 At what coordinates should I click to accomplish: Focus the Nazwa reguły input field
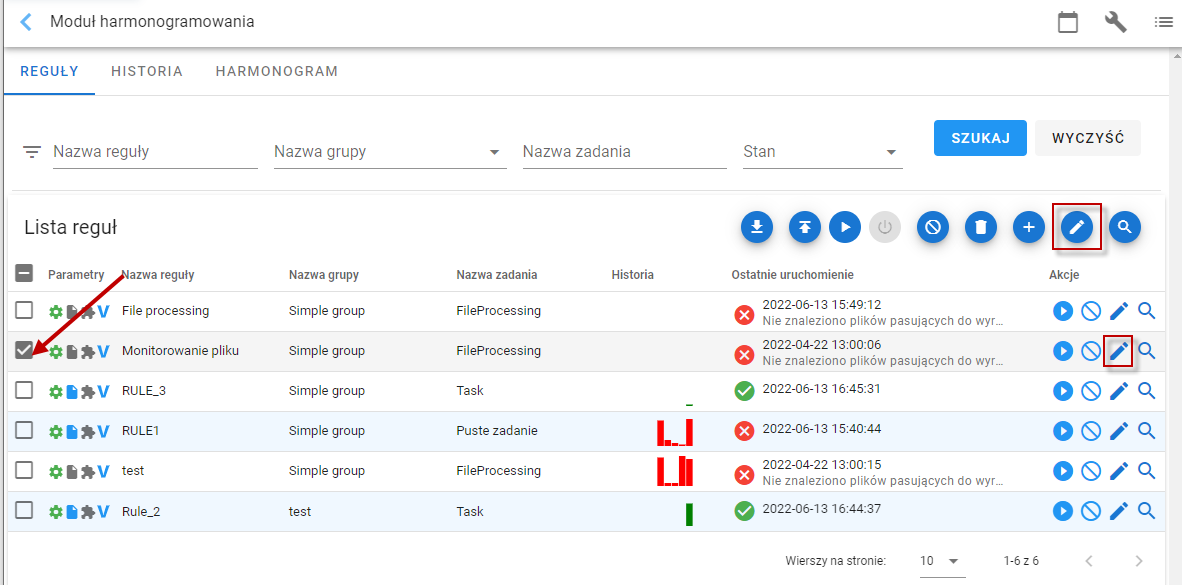point(155,152)
